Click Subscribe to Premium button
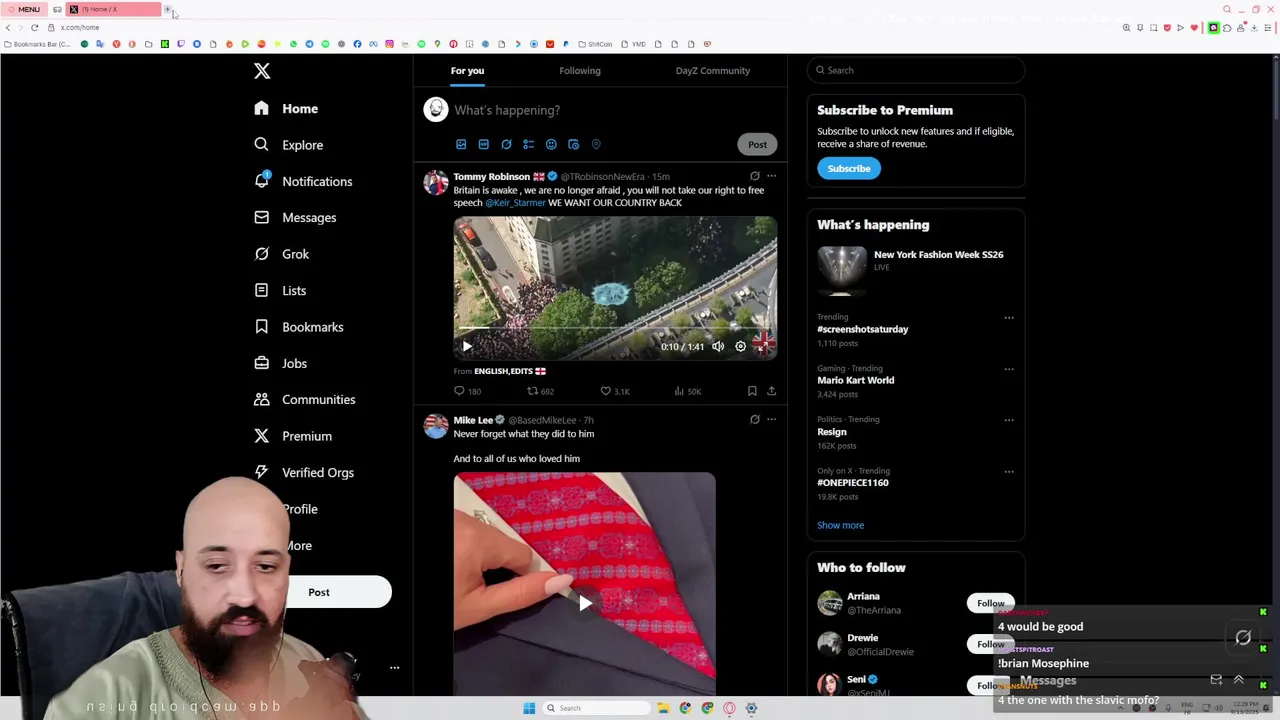 click(x=849, y=168)
